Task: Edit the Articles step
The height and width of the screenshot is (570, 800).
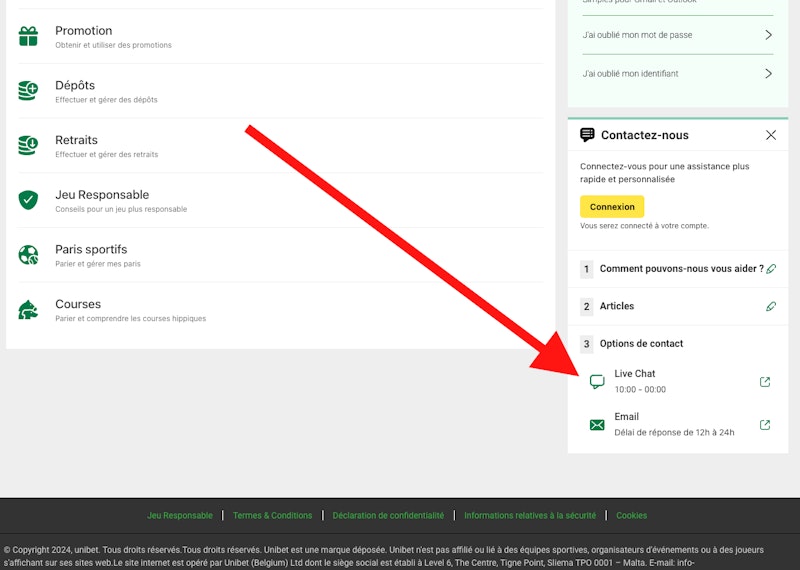Action: pos(771,307)
